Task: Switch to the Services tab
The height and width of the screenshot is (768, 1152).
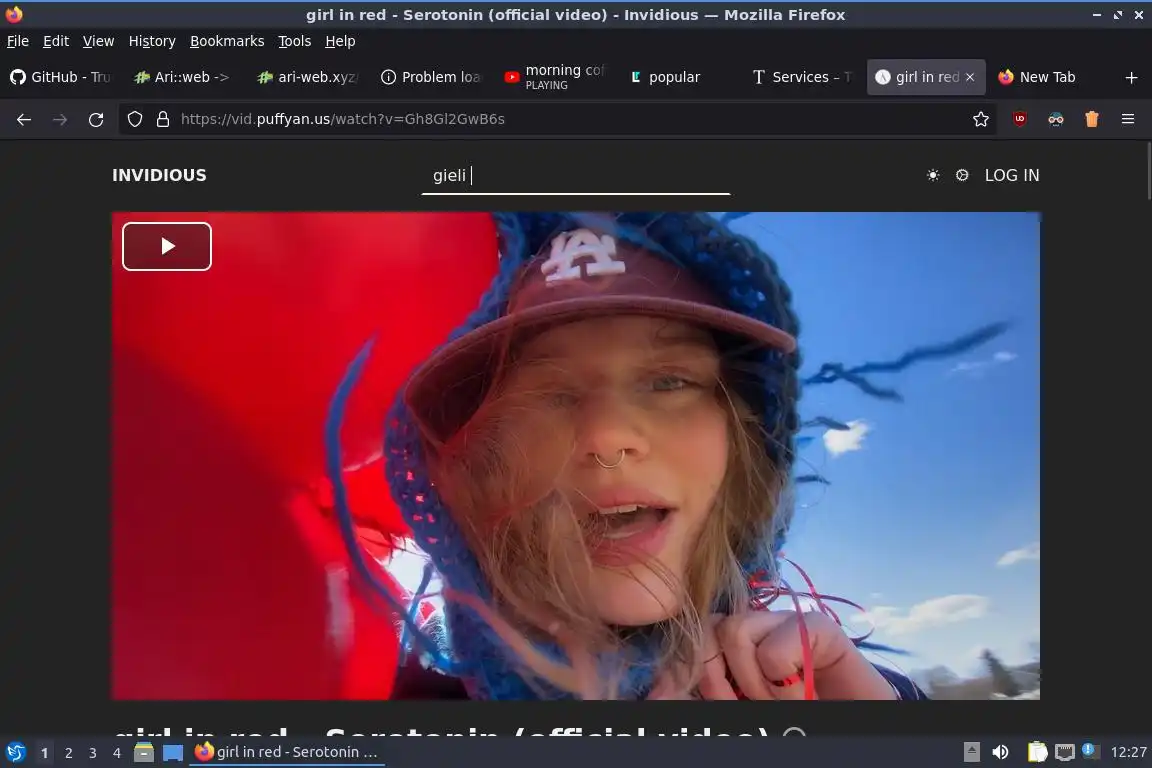Action: coord(802,77)
